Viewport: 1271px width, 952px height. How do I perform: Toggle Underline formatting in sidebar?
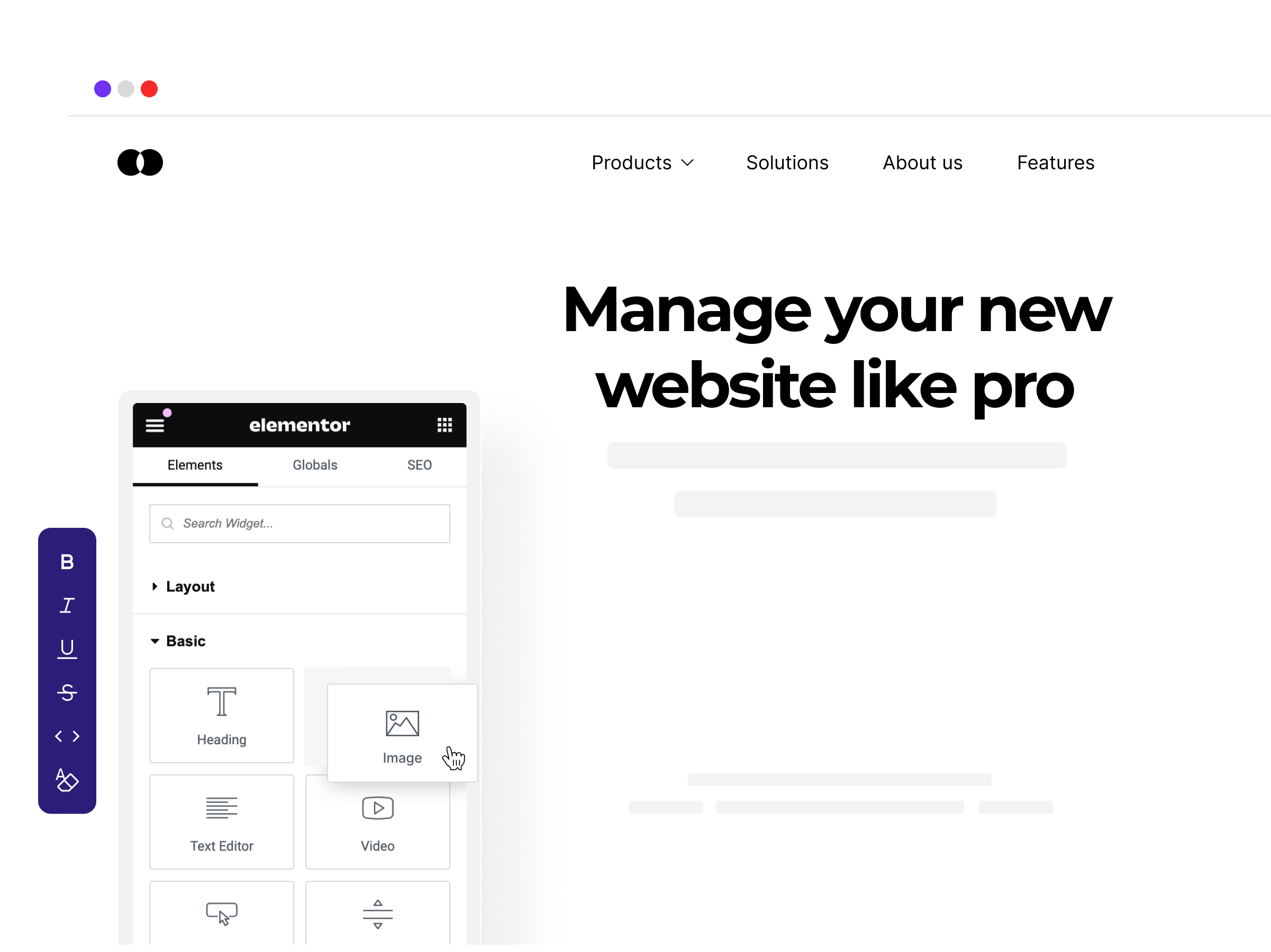point(67,648)
